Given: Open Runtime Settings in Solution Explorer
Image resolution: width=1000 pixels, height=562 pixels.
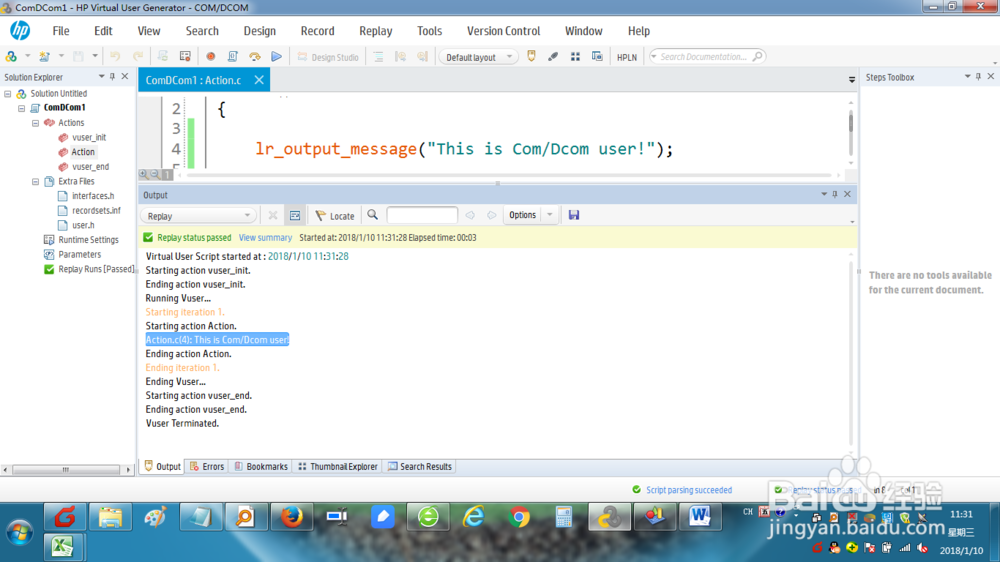Looking at the screenshot, I should (88, 240).
